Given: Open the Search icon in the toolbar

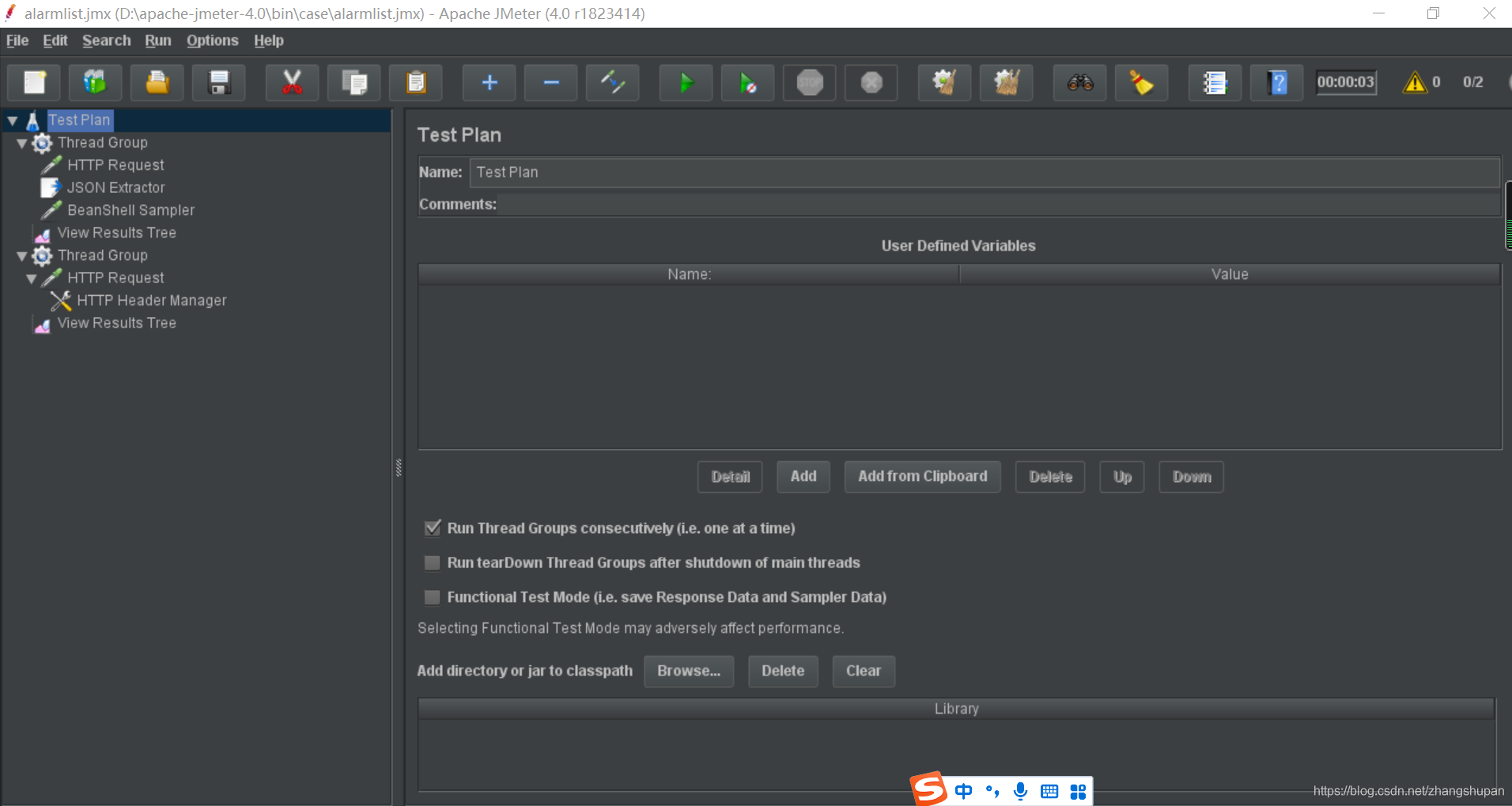Looking at the screenshot, I should tap(1079, 82).
